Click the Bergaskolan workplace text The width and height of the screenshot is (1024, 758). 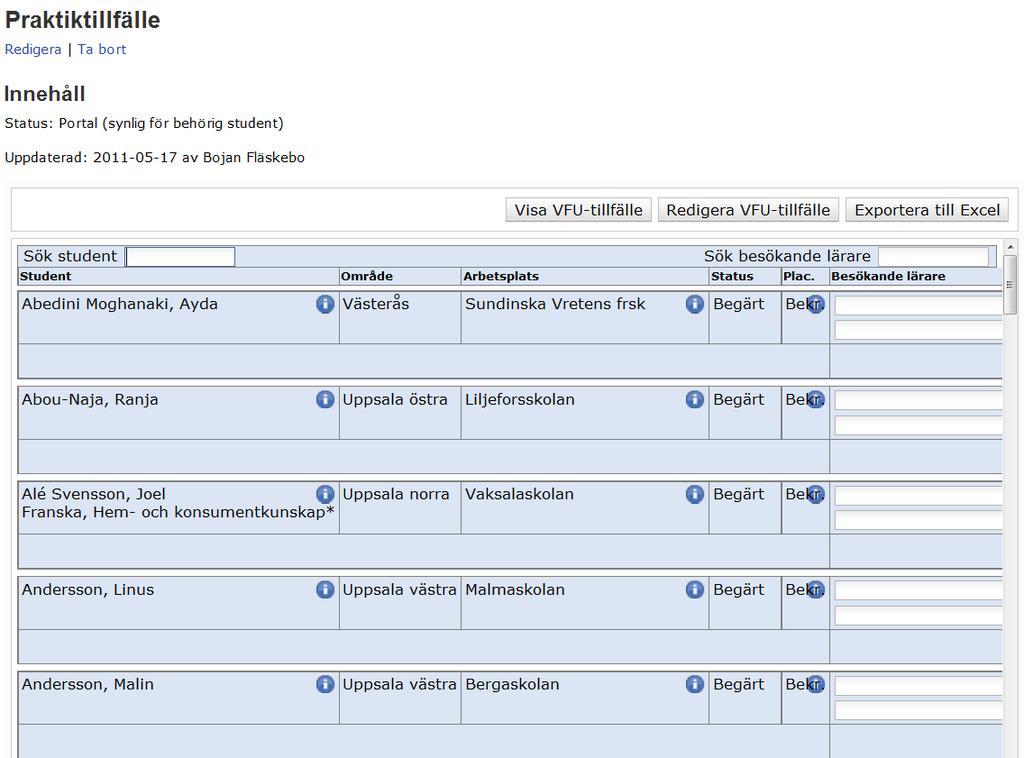tap(512, 684)
